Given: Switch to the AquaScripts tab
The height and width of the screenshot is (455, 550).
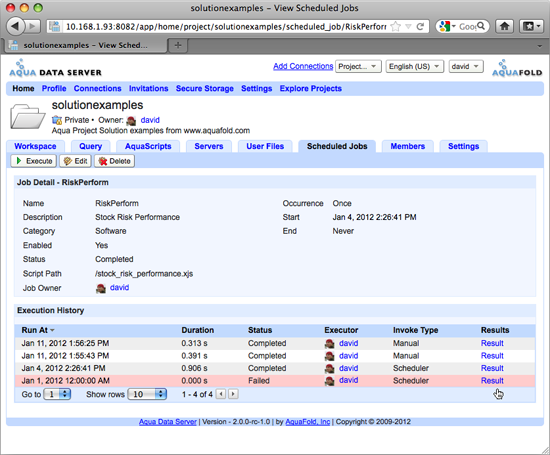Looking at the screenshot, I should [x=148, y=146].
